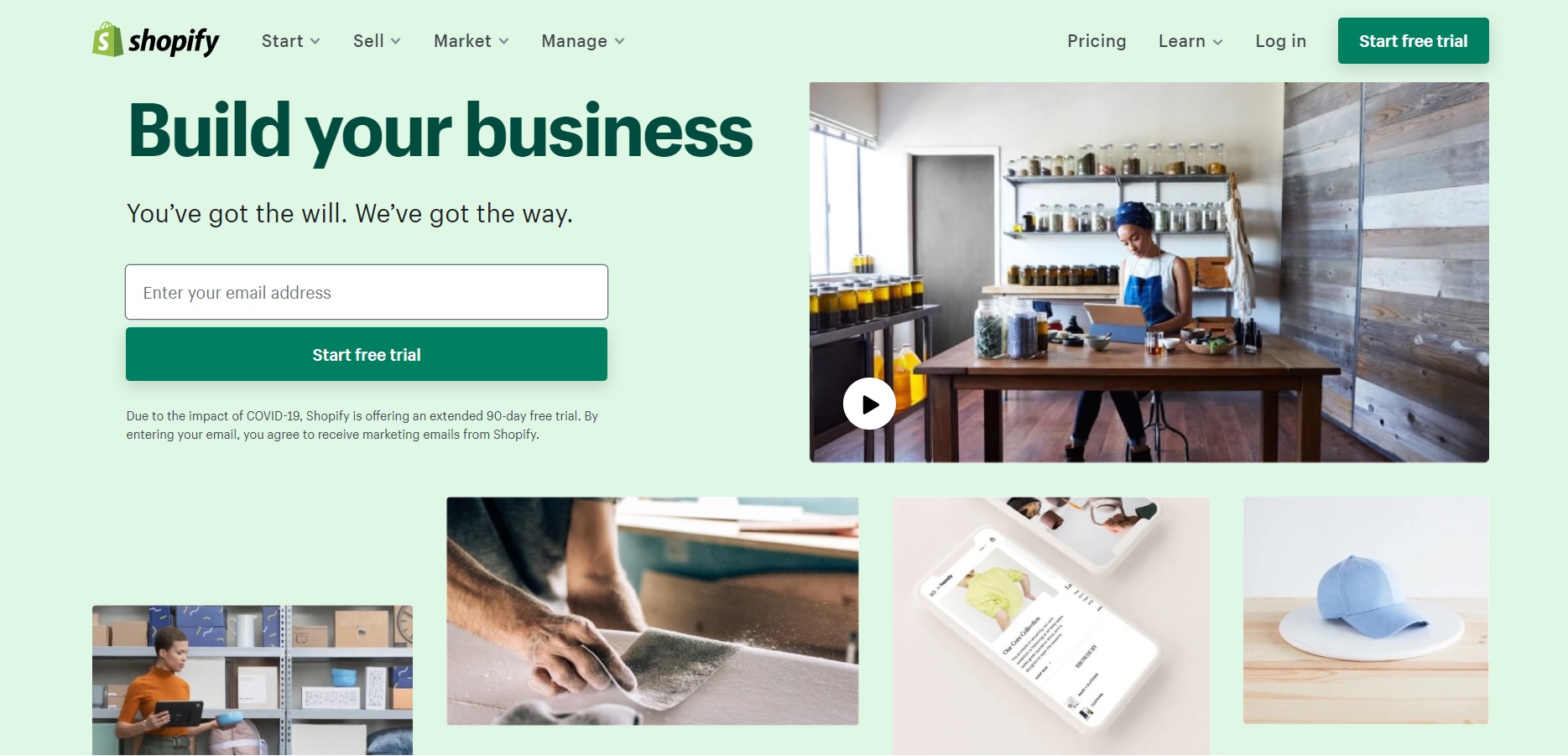1568x756 pixels.
Task: Open the woman at workshop table hero image
Action: coord(1149,272)
